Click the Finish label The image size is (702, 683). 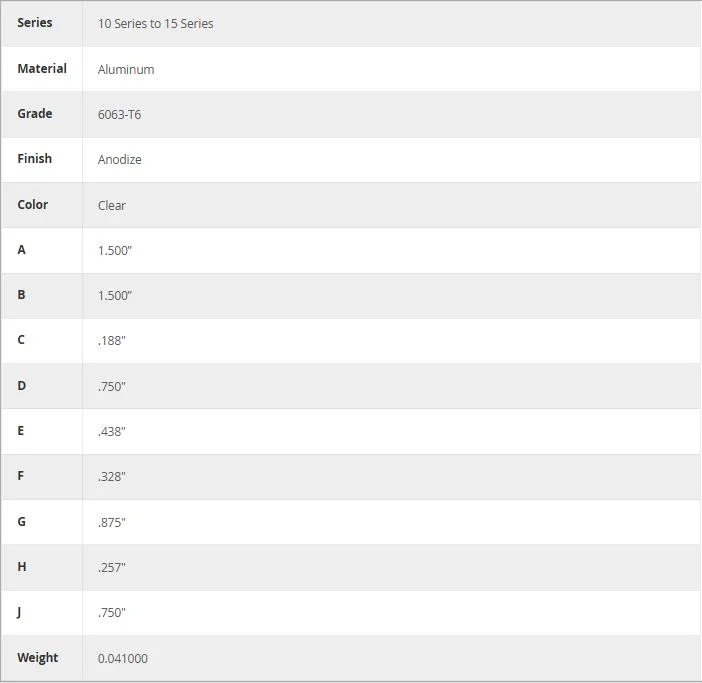(34, 158)
